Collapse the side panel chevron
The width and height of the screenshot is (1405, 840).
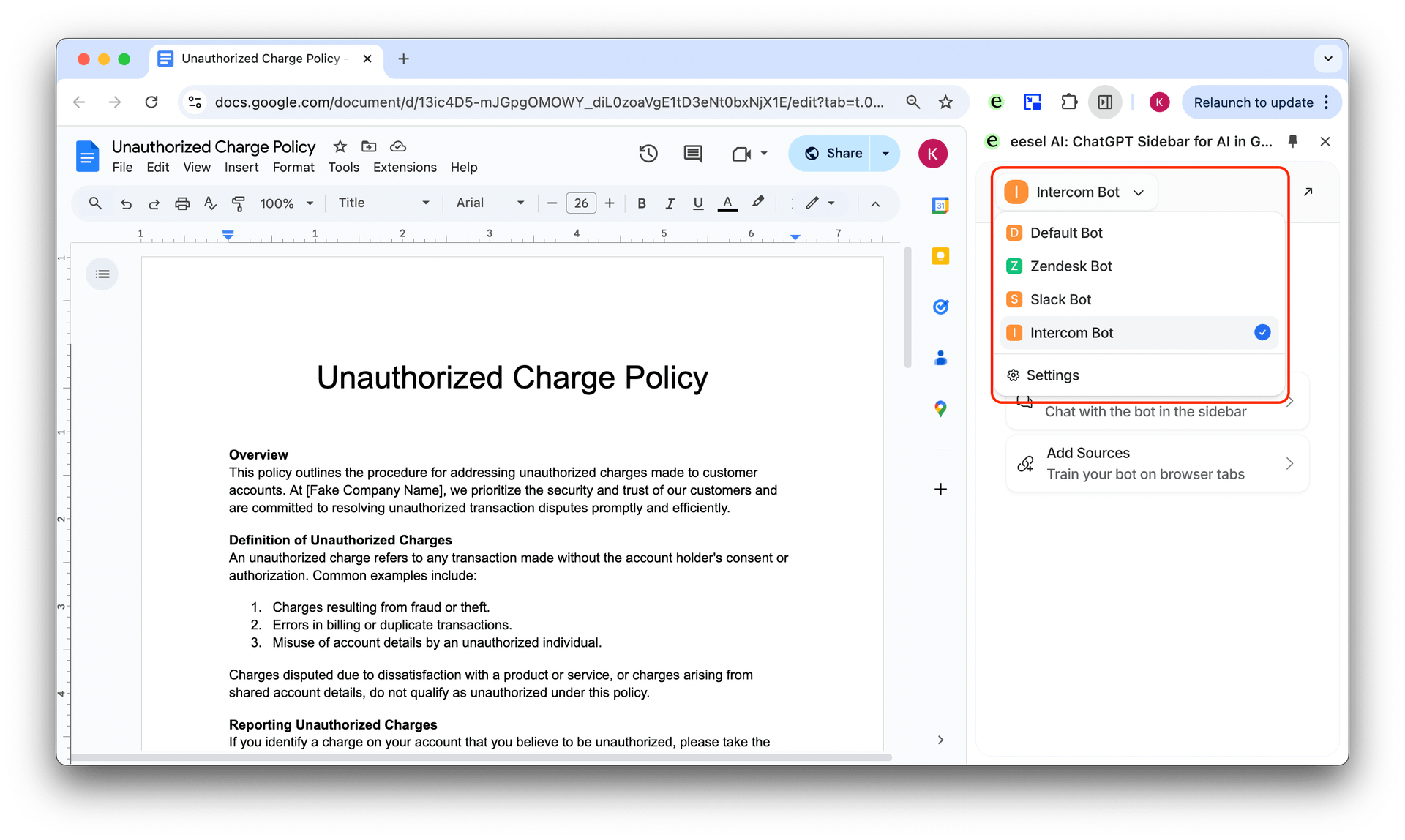pyautogui.click(x=940, y=740)
